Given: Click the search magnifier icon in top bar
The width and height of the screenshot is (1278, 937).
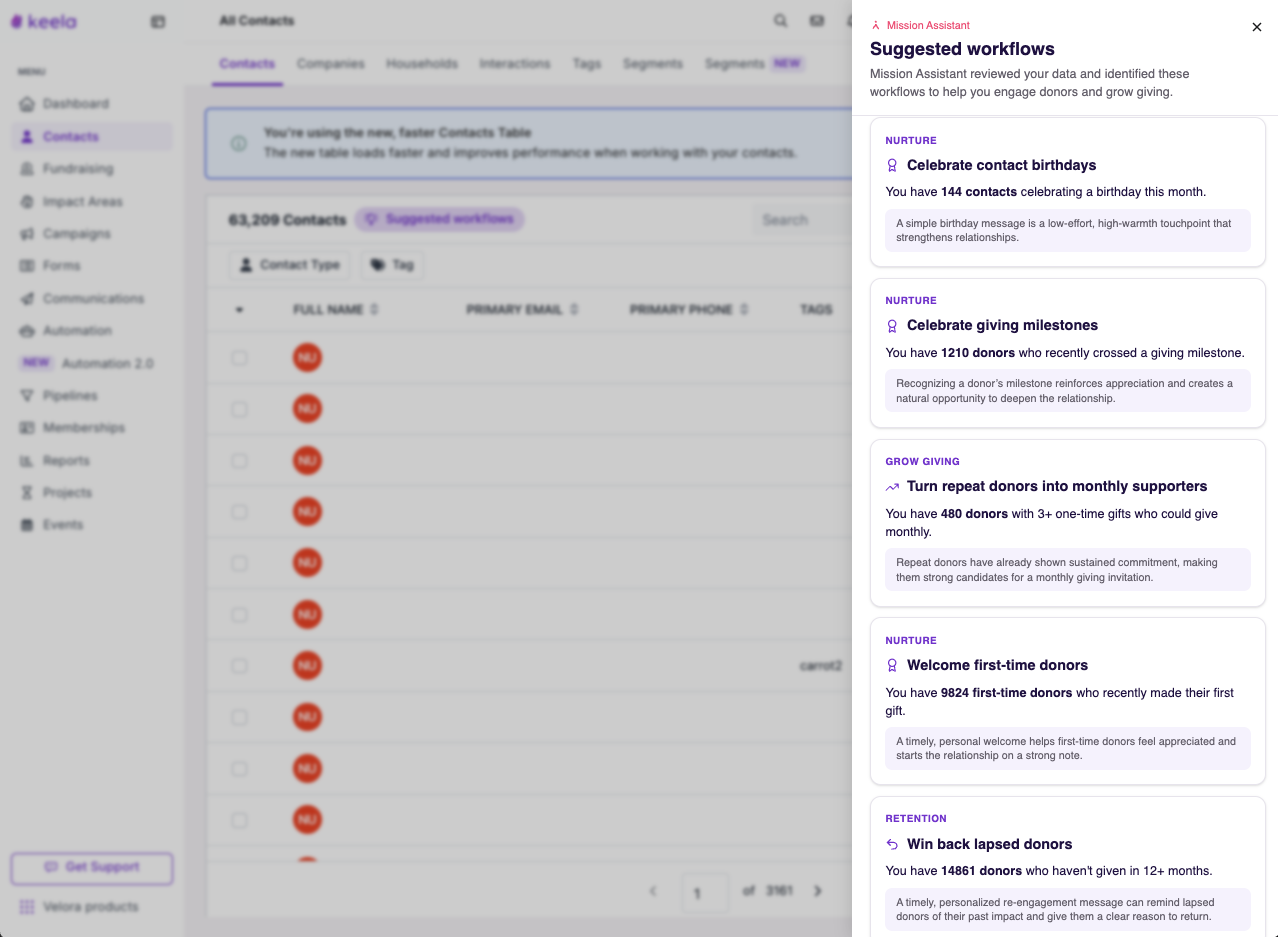Looking at the screenshot, I should click(780, 21).
